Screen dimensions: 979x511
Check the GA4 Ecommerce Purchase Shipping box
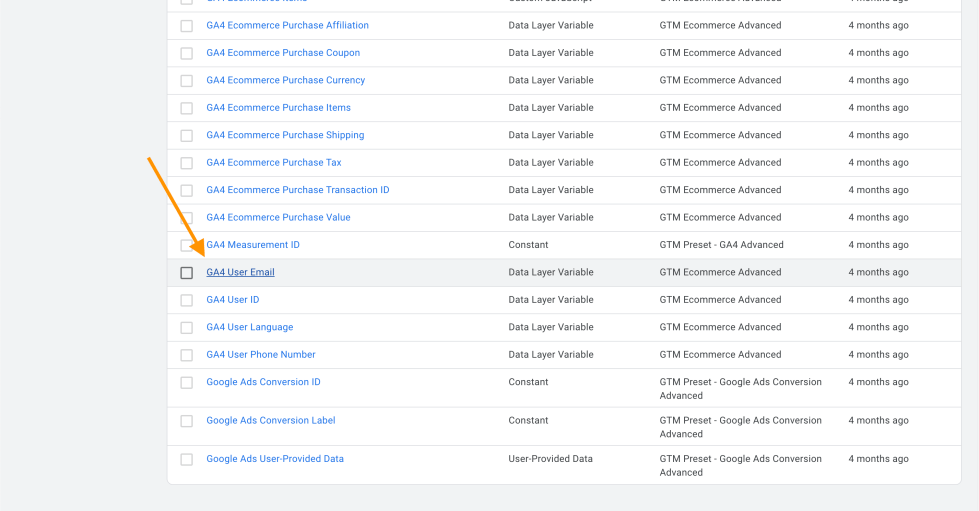tap(187, 136)
